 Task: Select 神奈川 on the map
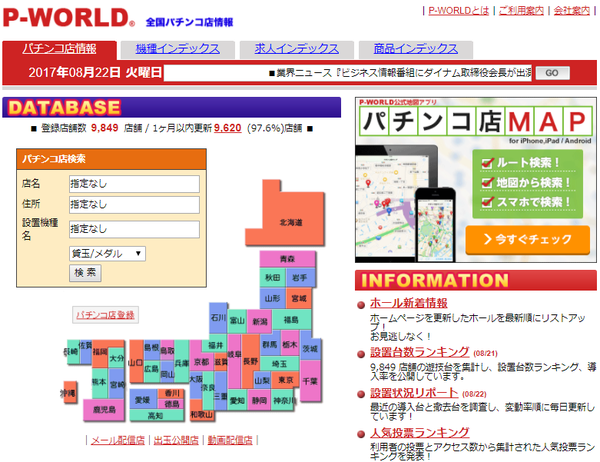tap(284, 400)
